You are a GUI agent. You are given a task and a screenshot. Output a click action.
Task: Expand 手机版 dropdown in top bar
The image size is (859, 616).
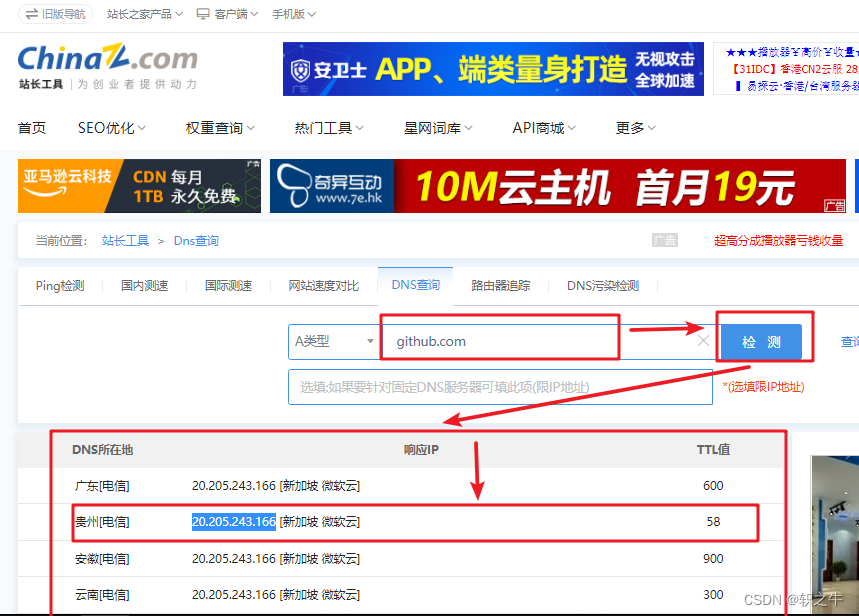coord(294,14)
